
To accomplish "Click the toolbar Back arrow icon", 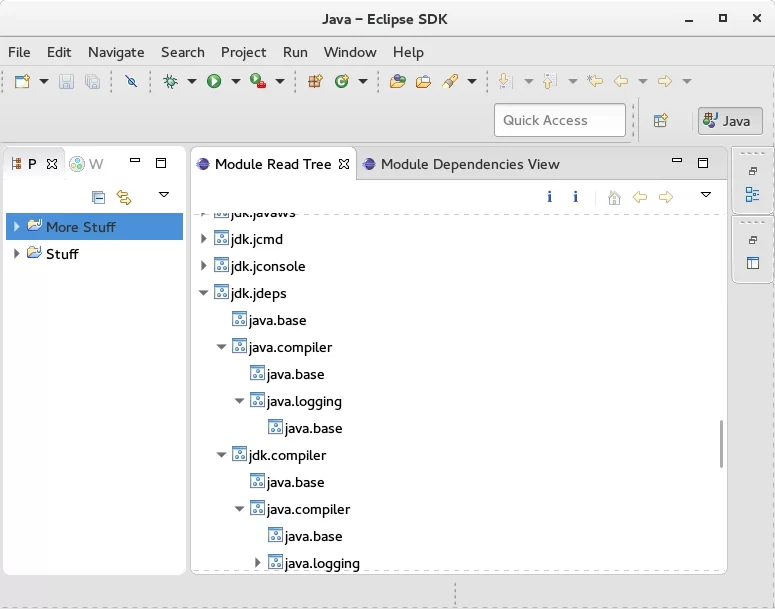I will 621,81.
